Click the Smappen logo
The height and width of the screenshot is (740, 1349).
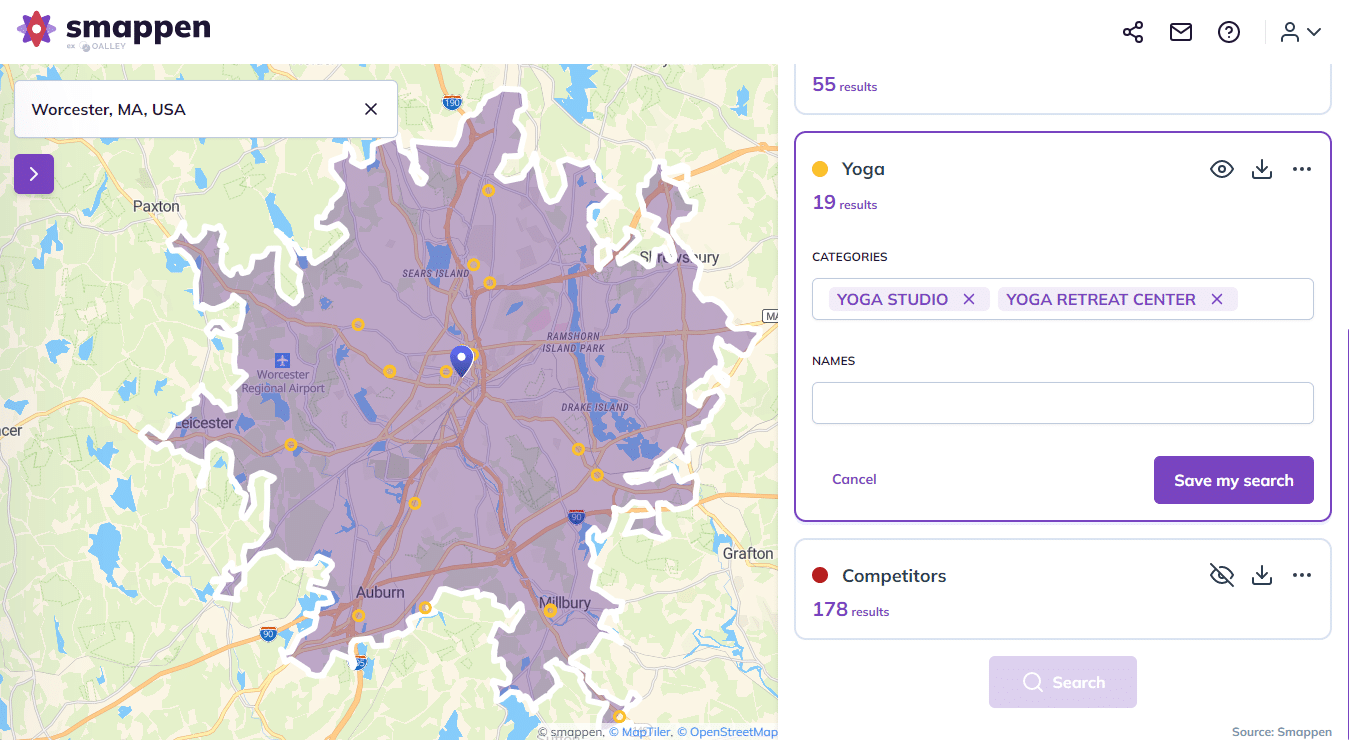[x=113, y=30]
